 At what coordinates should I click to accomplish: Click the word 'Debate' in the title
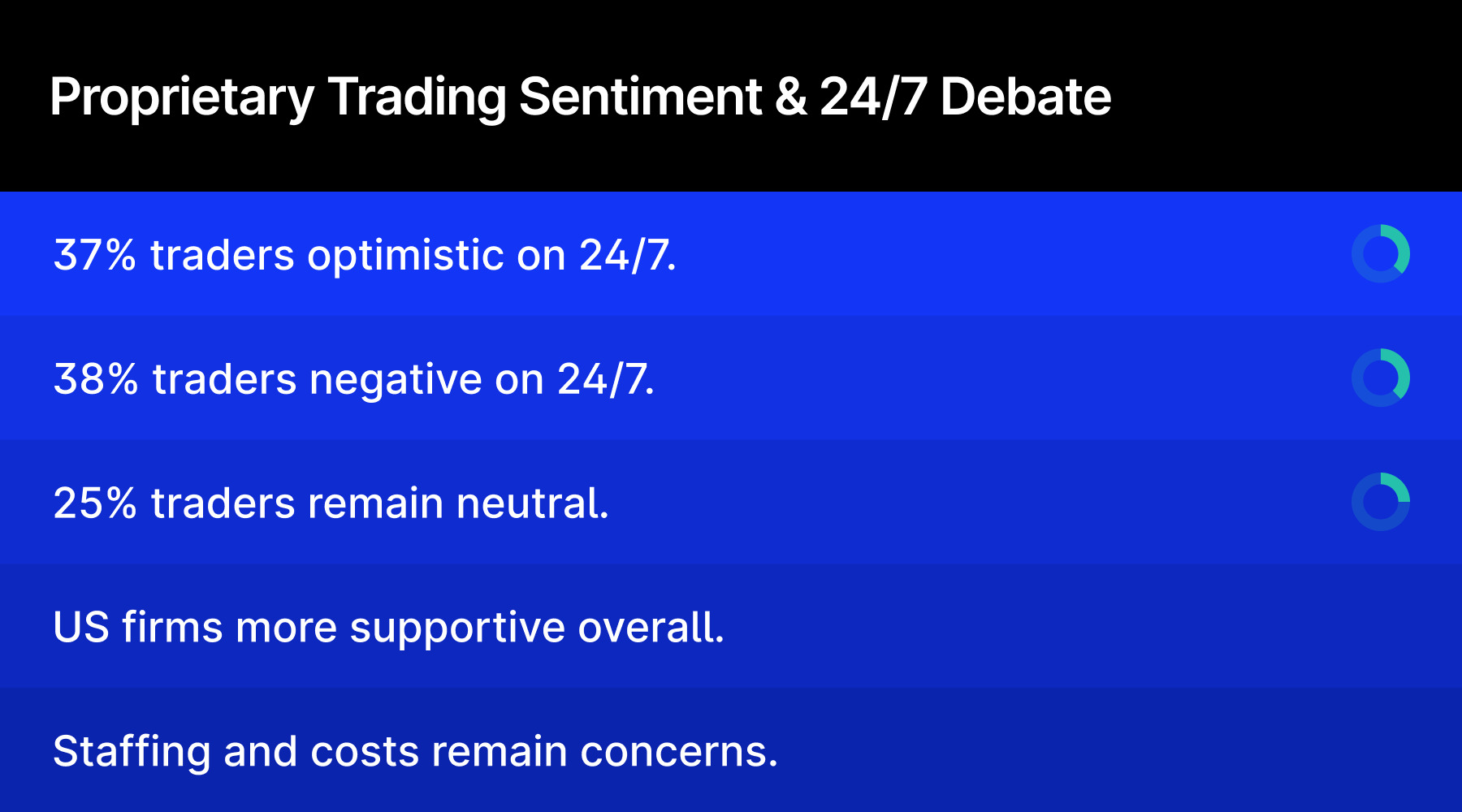coord(1025,97)
